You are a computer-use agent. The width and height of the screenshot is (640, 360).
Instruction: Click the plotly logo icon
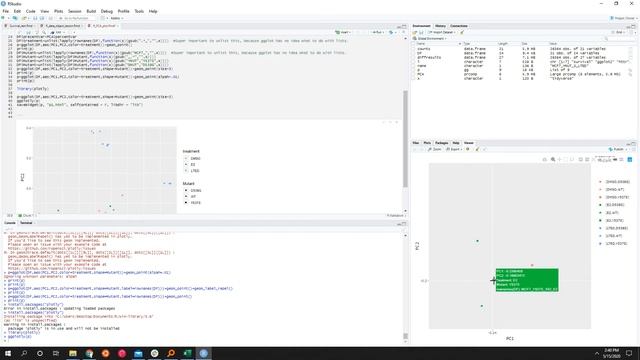coord(630,160)
